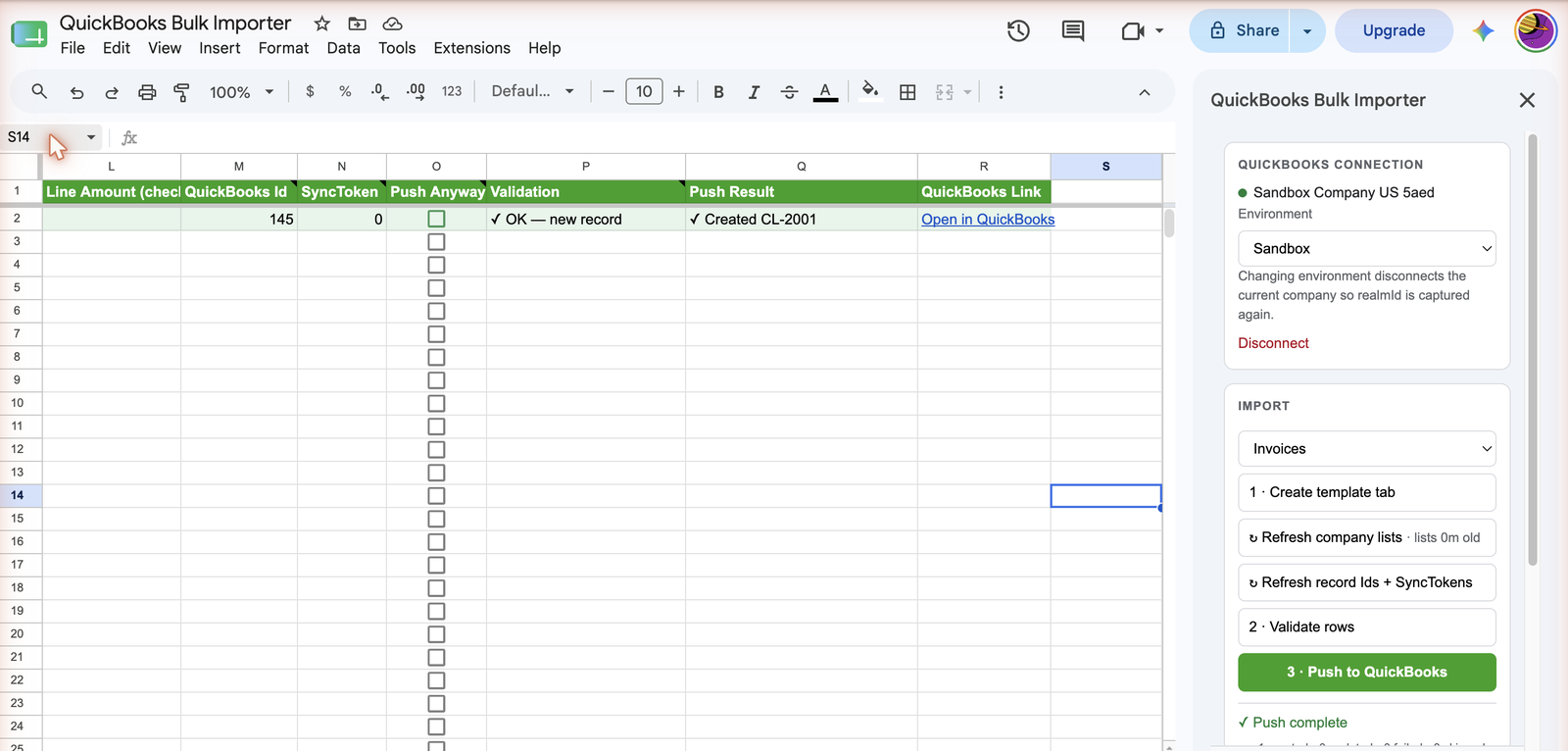The image size is (1568, 751).
Task: Apply bold formatting
Action: pos(718,92)
